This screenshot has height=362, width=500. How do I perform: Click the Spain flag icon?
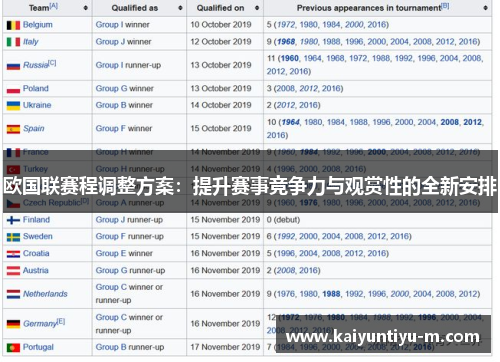(x=13, y=129)
